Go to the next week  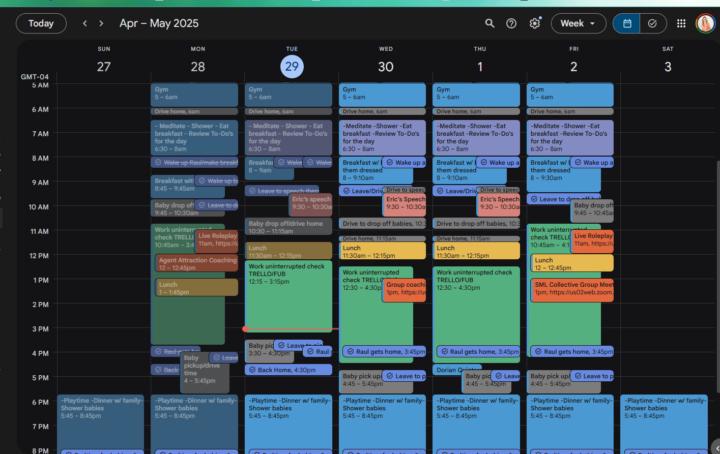click(101, 23)
